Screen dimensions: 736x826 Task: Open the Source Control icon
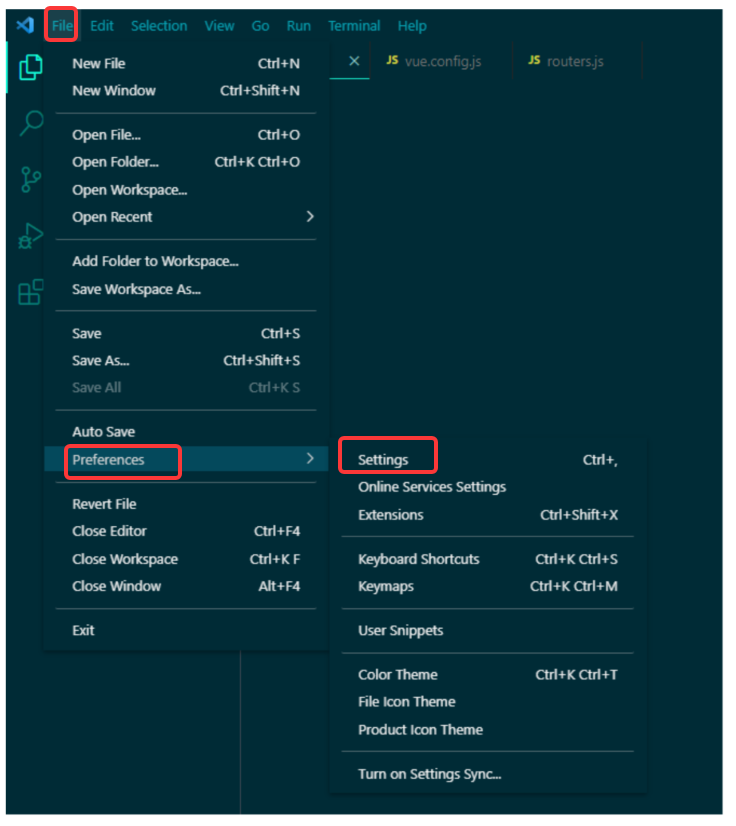pos(29,180)
